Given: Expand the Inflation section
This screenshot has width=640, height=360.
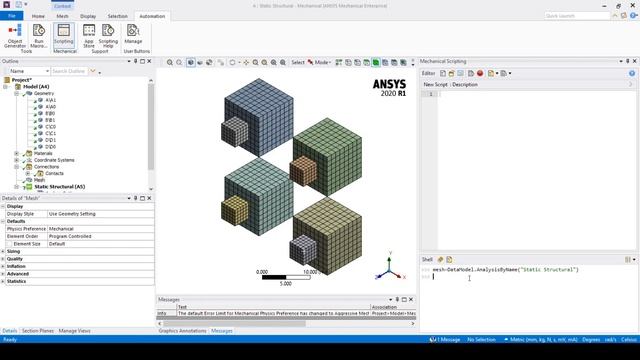Looking at the screenshot, I should [3, 266].
